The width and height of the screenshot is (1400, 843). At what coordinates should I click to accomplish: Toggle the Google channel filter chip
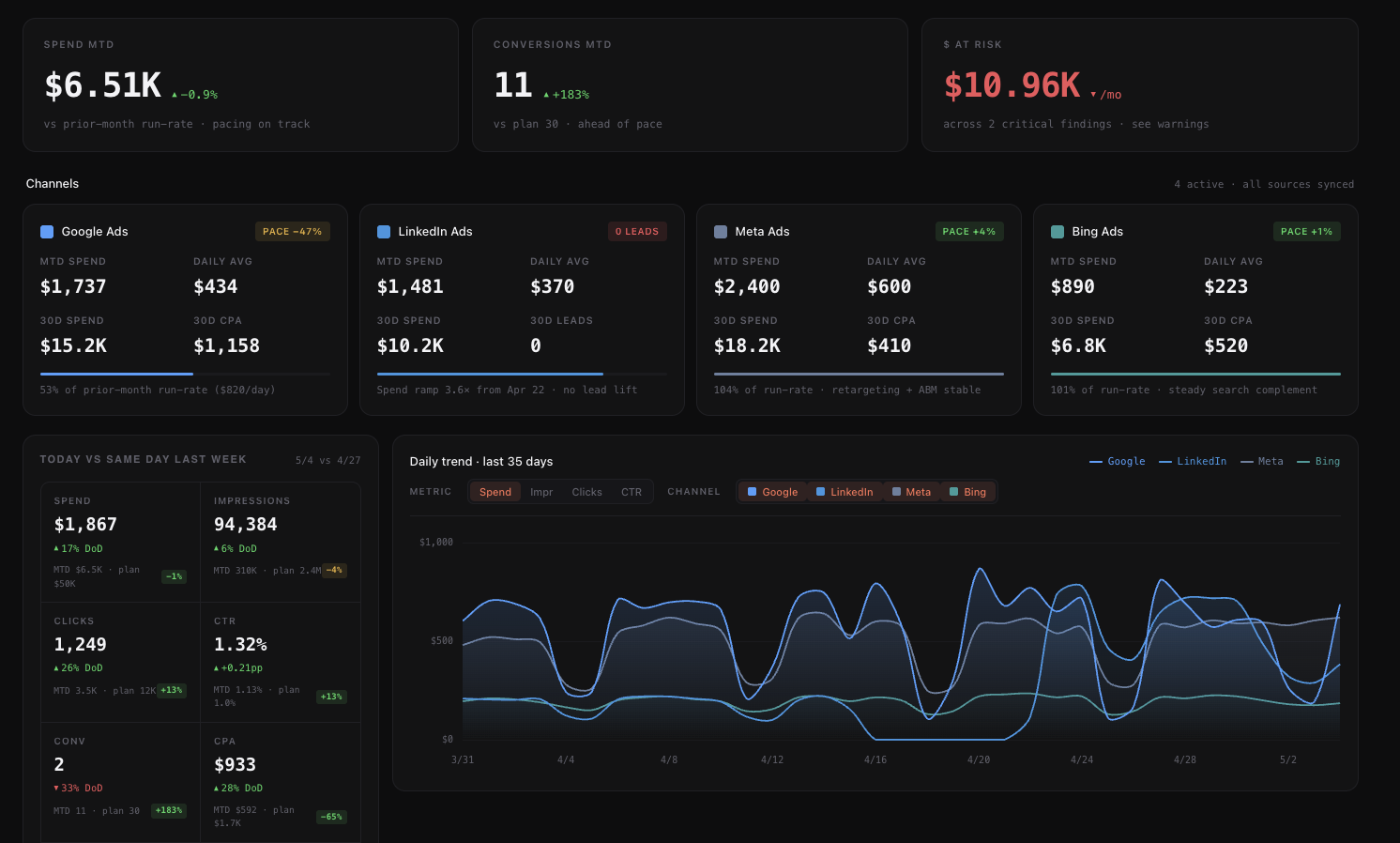[x=772, y=492]
